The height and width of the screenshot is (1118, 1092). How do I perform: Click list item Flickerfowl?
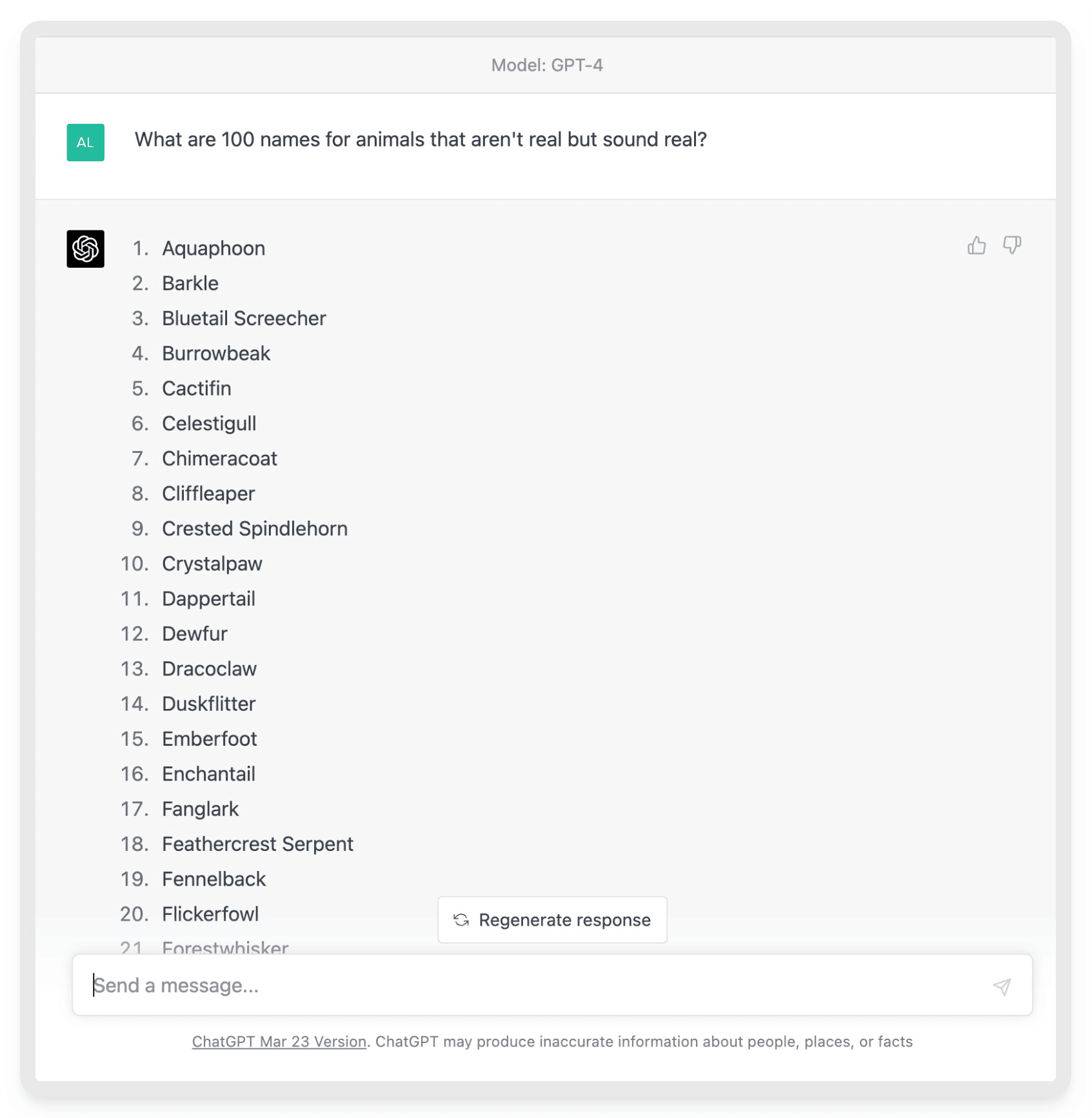pyautogui.click(x=210, y=913)
